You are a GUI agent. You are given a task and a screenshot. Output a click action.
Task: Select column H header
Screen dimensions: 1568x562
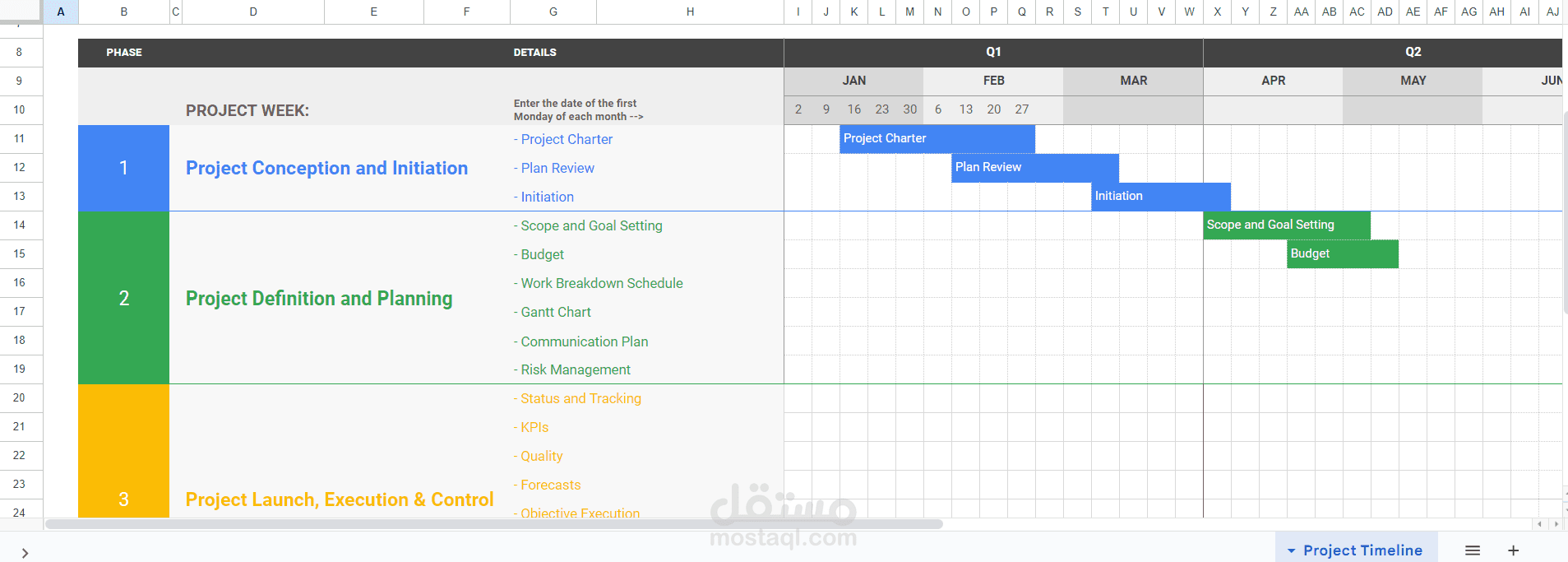690,12
